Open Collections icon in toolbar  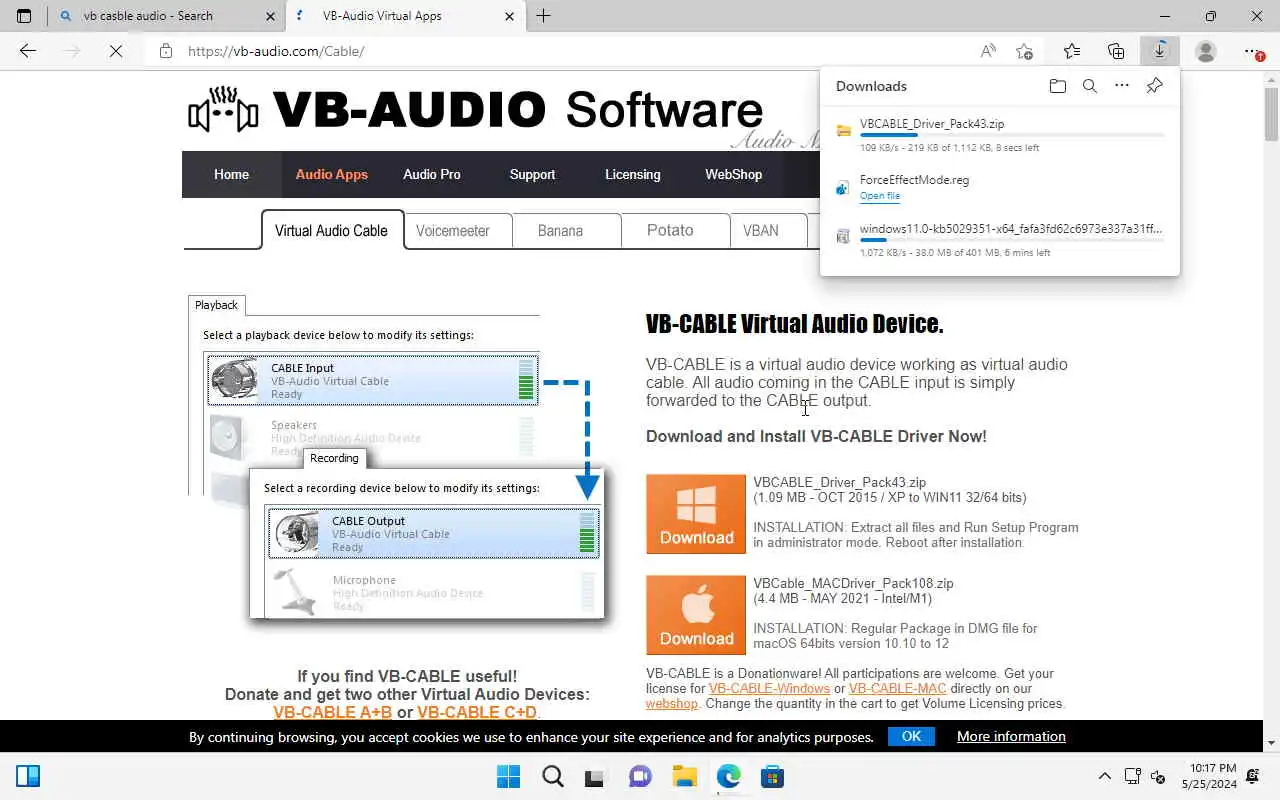click(x=1116, y=51)
